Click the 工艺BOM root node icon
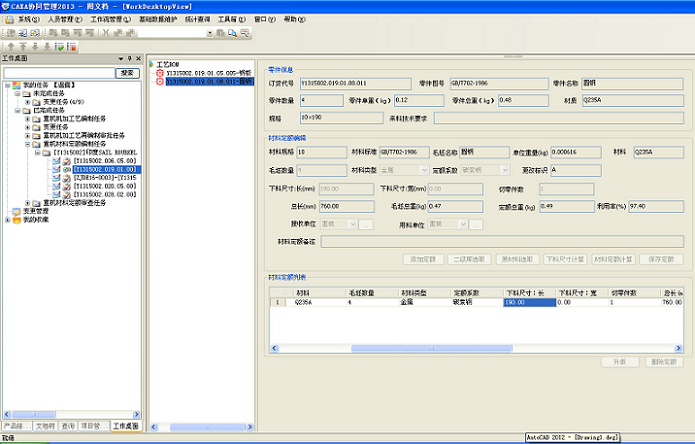The height and width of the screenshot is (444, 695). tap(152, 64)
